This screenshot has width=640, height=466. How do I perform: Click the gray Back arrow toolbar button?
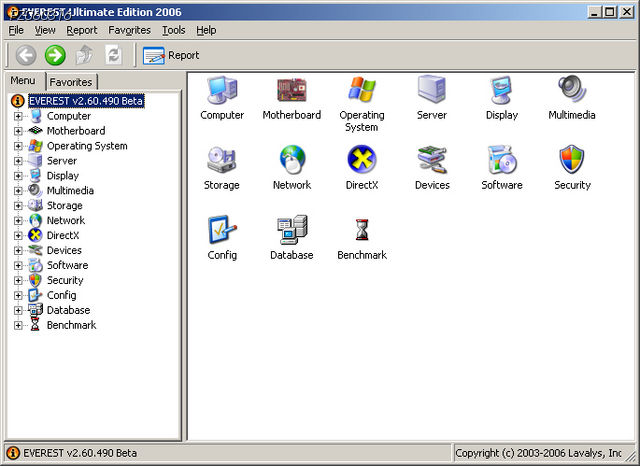click(x=26, y=55)
